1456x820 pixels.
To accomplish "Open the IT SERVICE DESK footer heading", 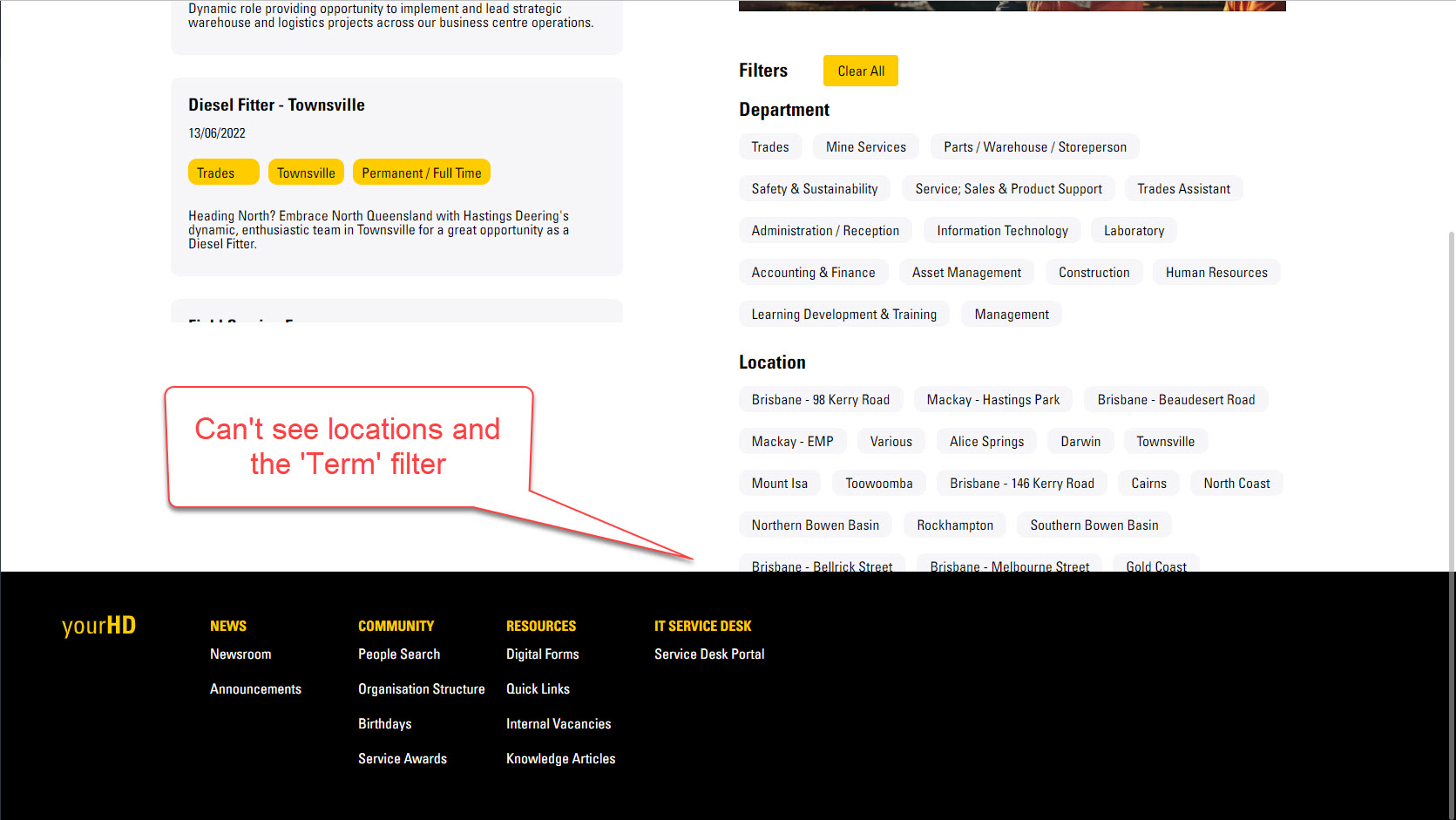I will pyautogui.click(x=702, y=627).
